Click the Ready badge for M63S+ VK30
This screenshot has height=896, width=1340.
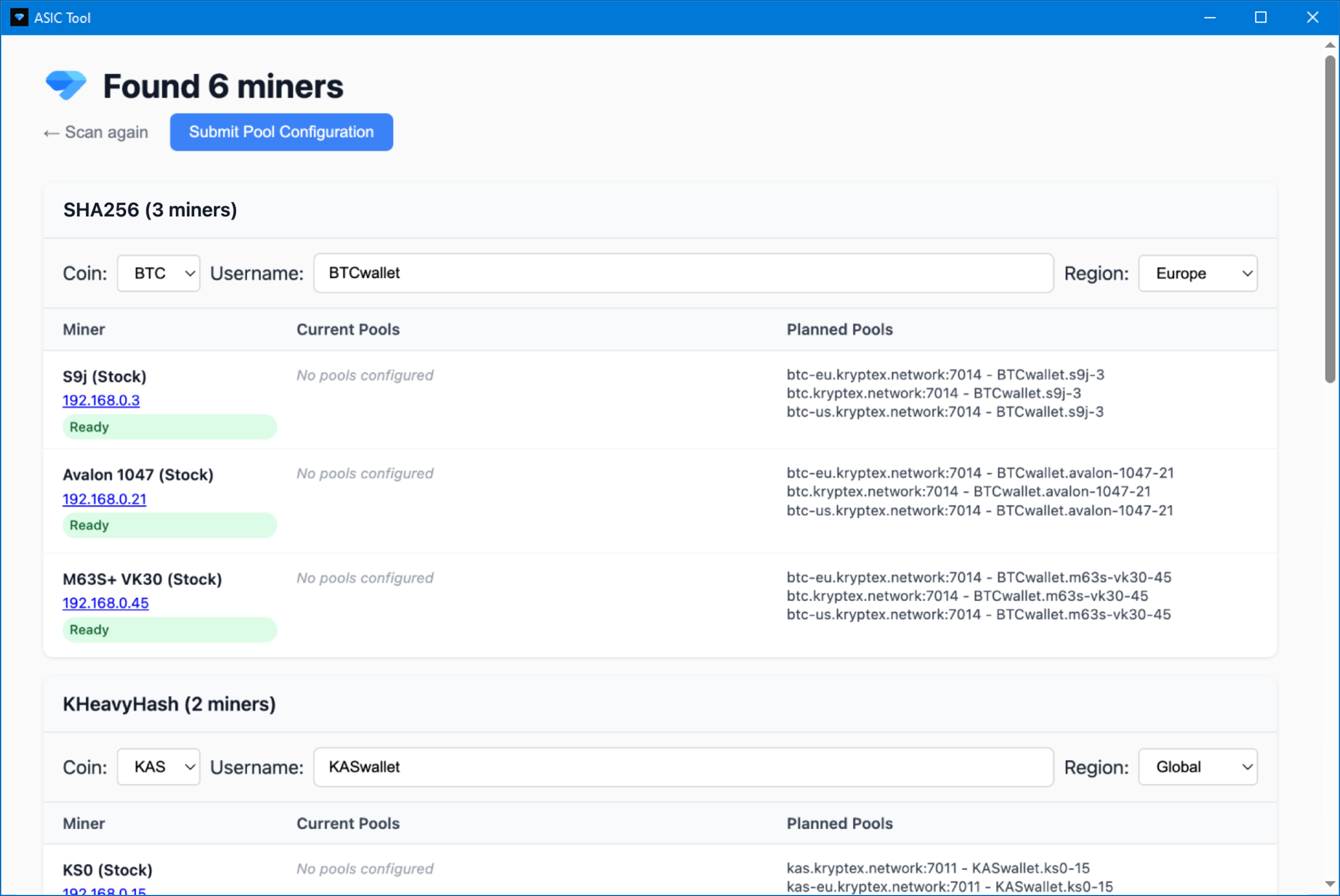(x=169, y=629)
